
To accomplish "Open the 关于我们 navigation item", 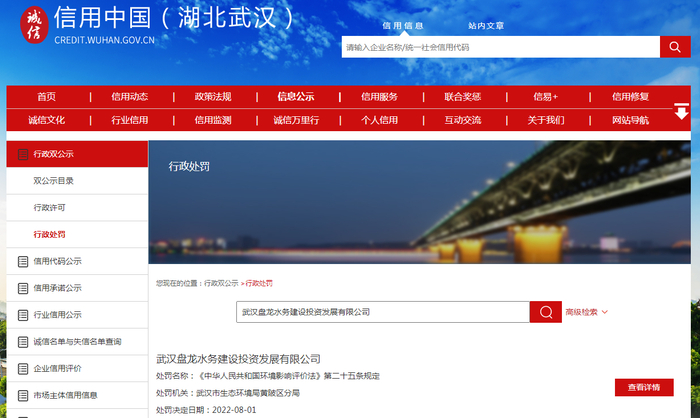I will click(546, 120).
